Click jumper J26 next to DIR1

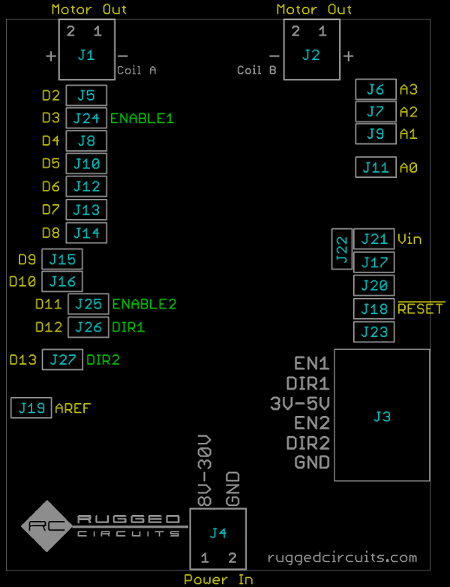(x=88, y=327)
